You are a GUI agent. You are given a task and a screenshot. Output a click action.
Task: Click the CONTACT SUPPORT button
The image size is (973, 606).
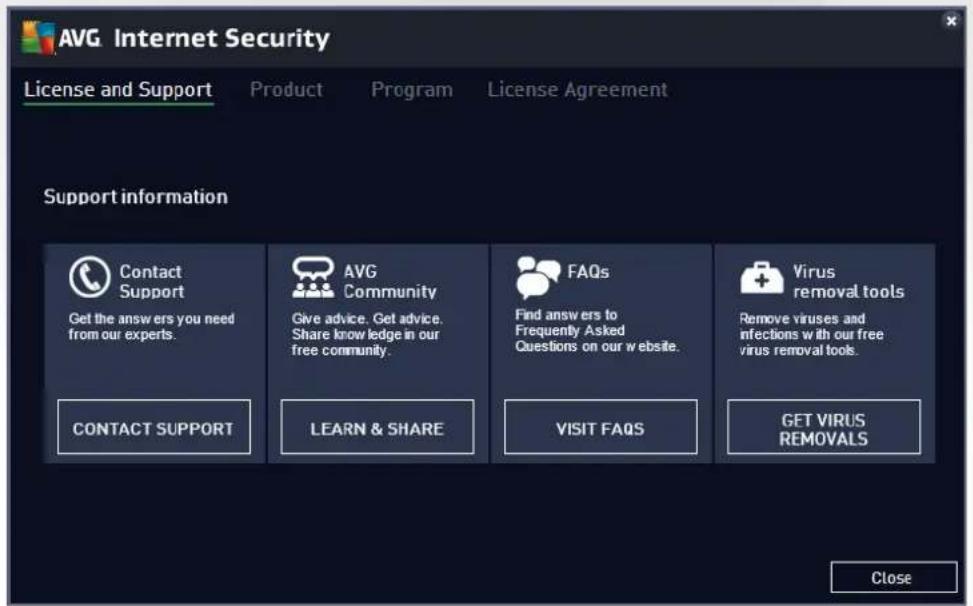tap(154, 427)
